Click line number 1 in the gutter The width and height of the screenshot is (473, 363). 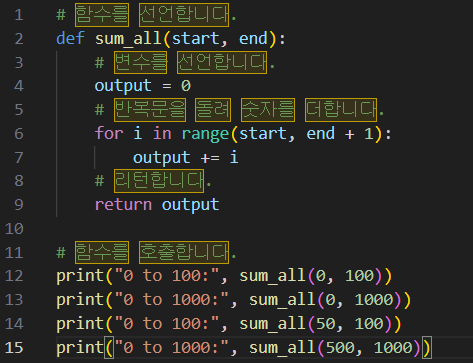[19, 15]
